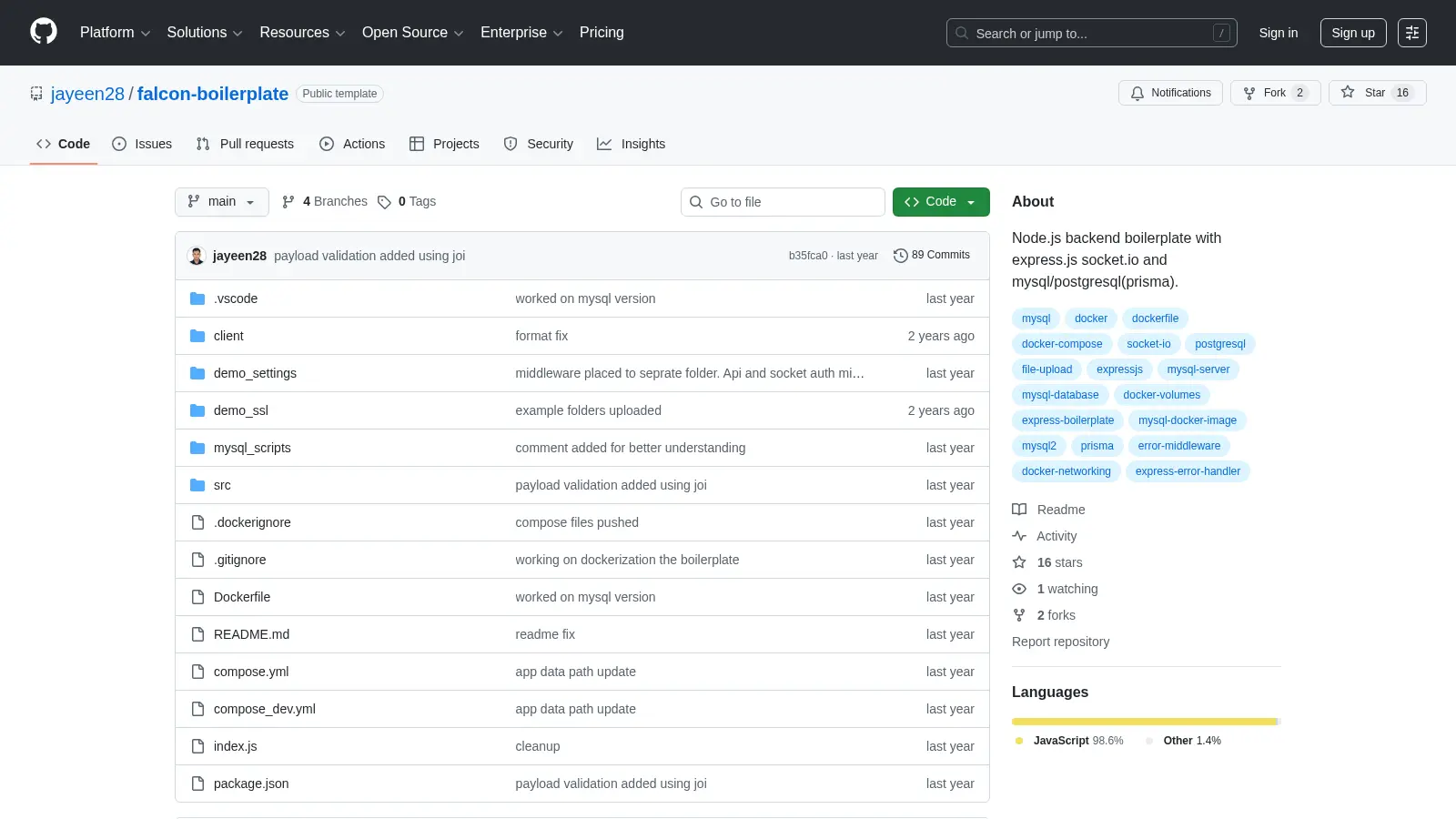Expand the Resources menu
Viewport: 1456px width, 819px height.
point(302,33)
